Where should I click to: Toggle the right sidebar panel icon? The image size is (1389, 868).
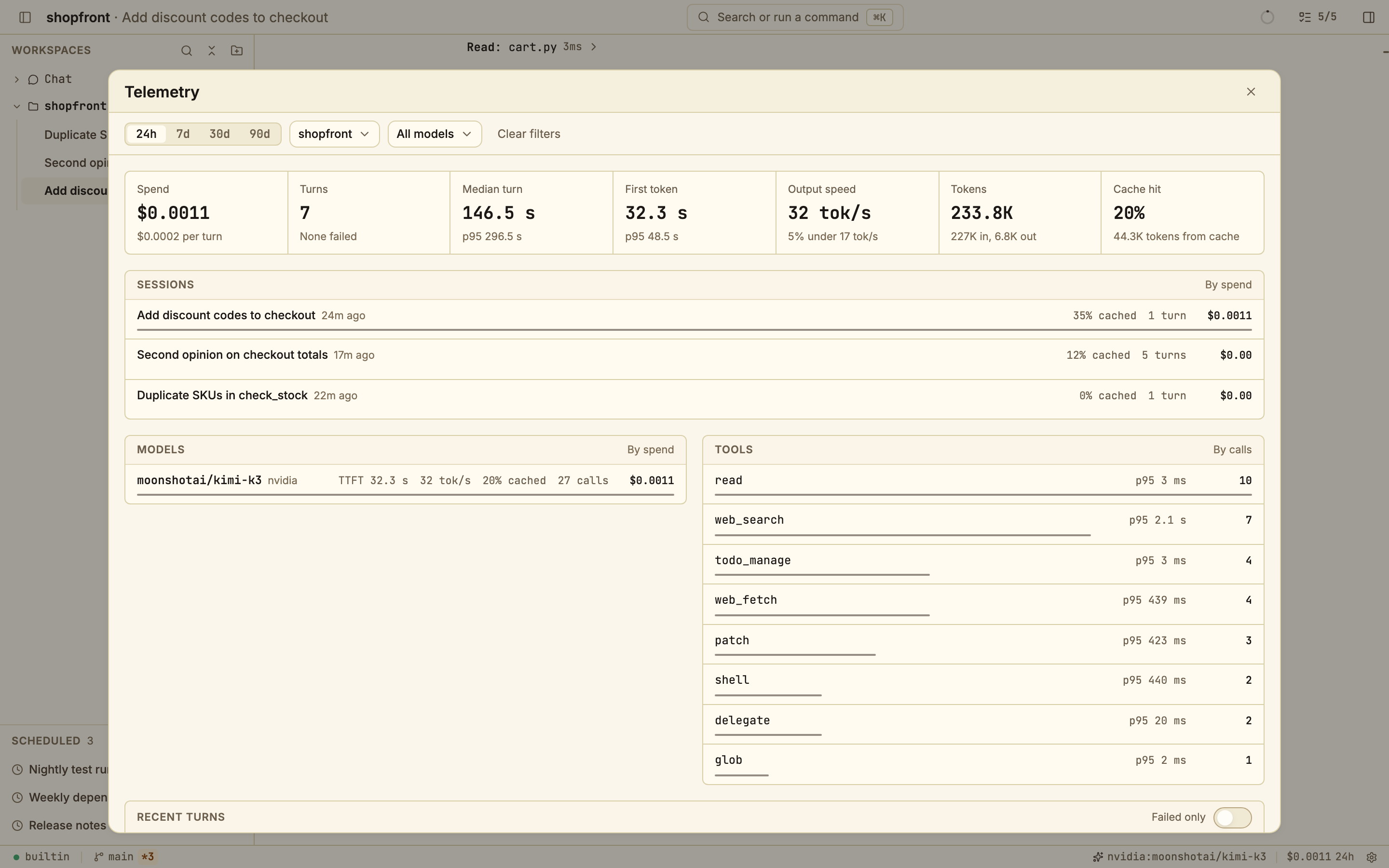click(x=1368, y=17)
